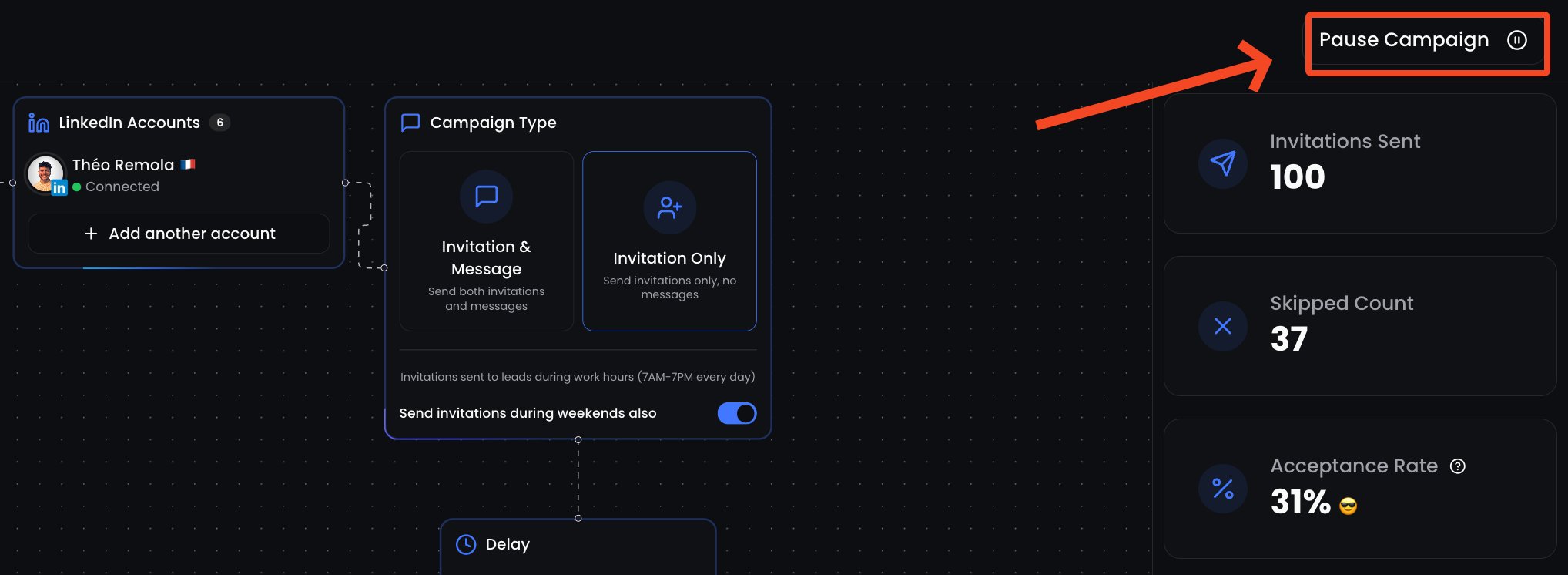This screenshot has height=575, width=1568.
Task: Add another LinkedIn account
Action: pyautogui.click(x=179, y=234)
